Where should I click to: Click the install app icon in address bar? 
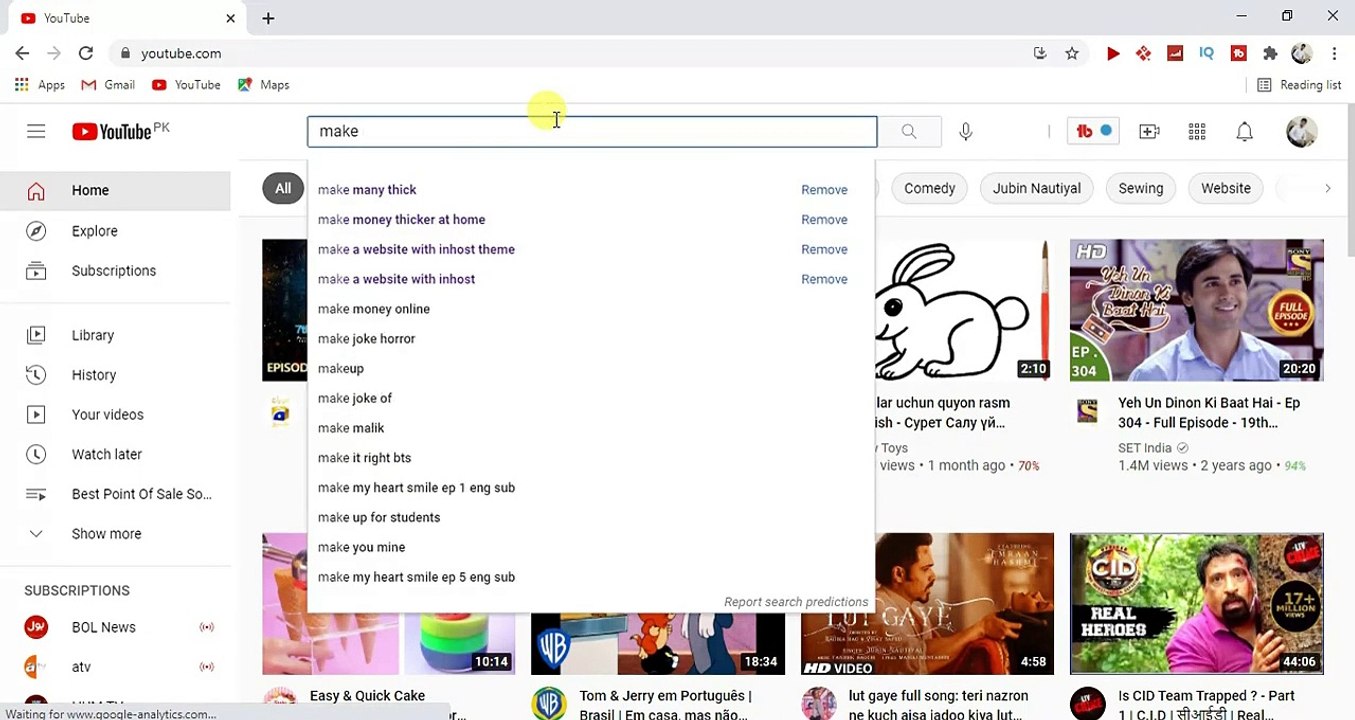coord(1040,53)
